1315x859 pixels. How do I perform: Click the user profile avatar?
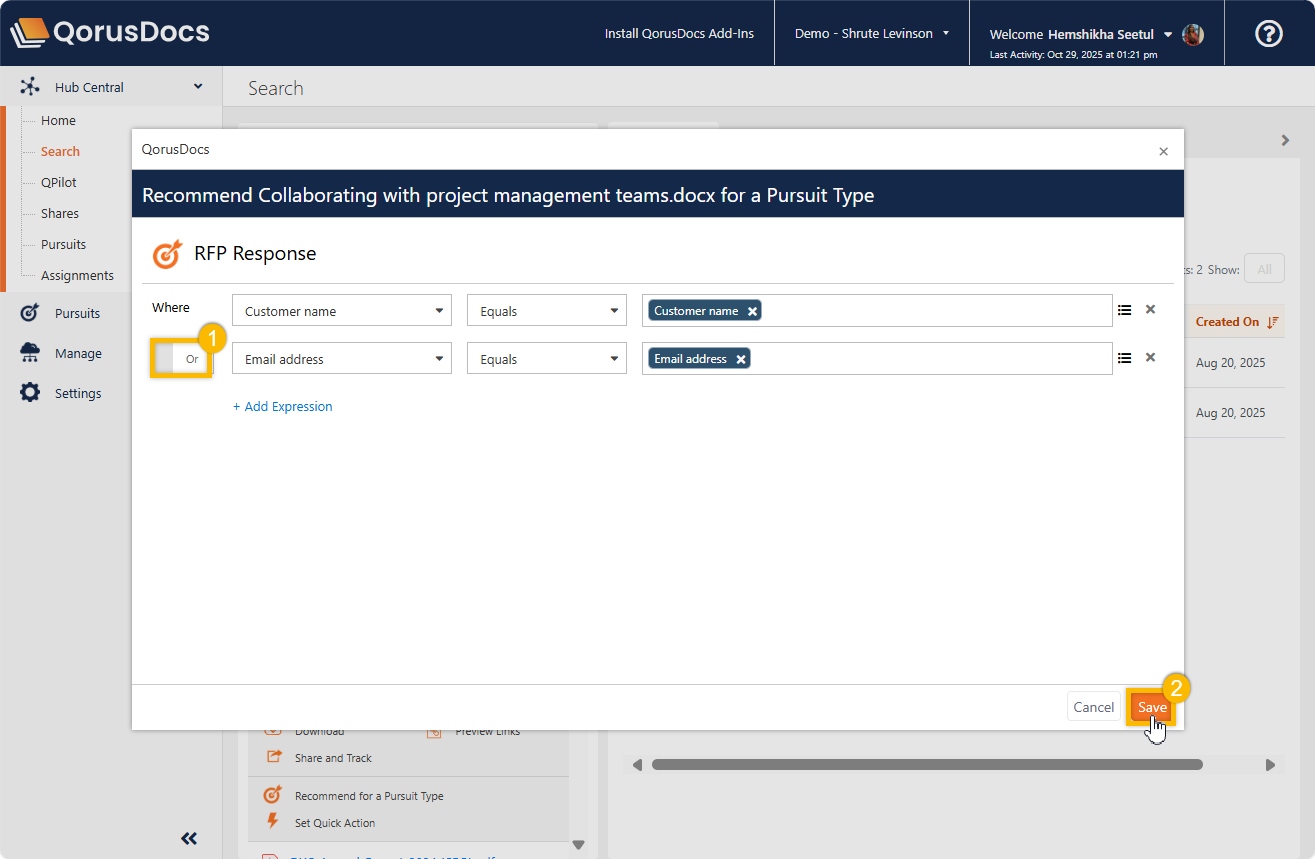[1192, 34]
